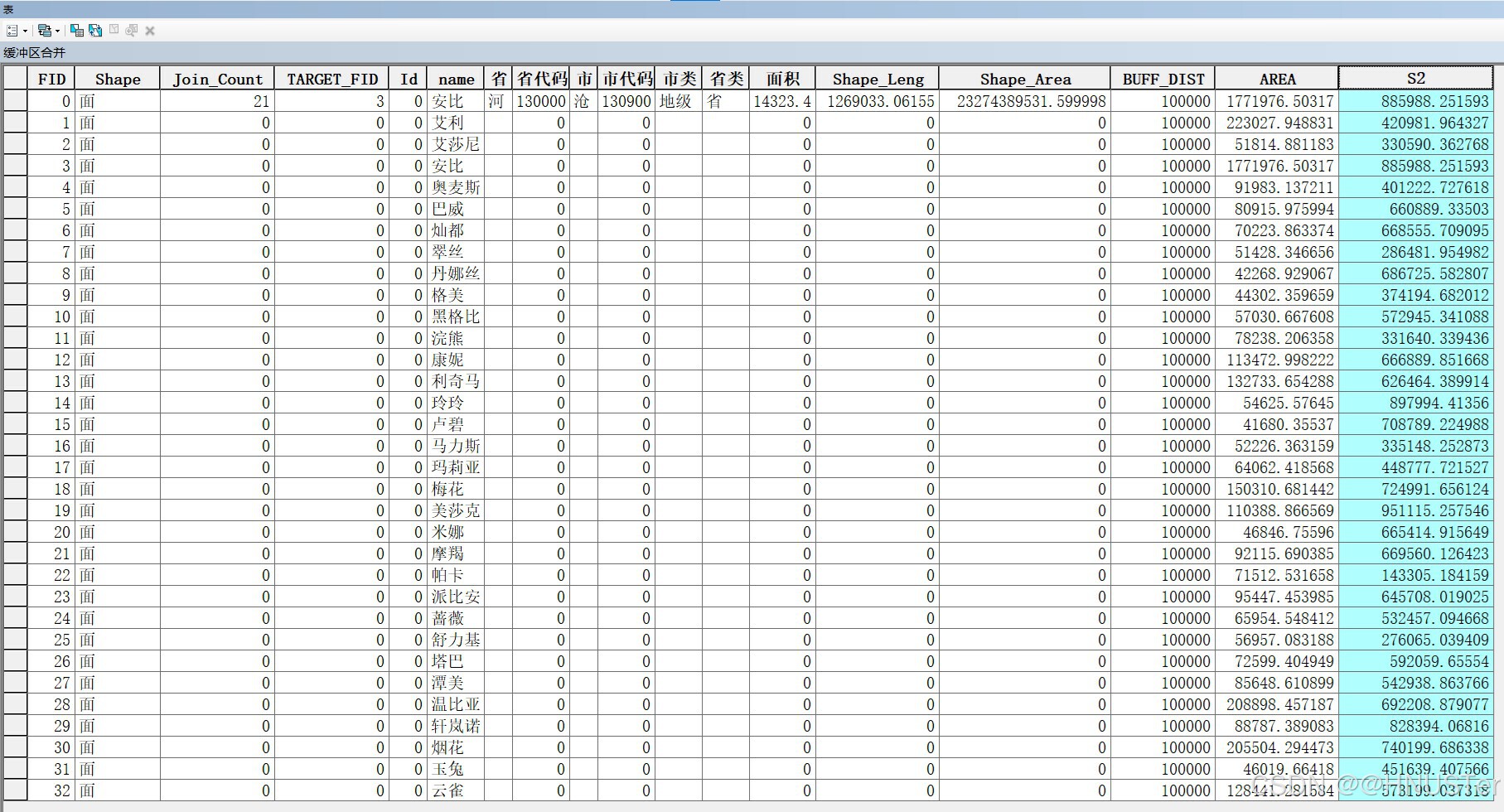1504x812 pixels.
Task: Click the name cell 美莎克
Action: (x=456, y=510)
